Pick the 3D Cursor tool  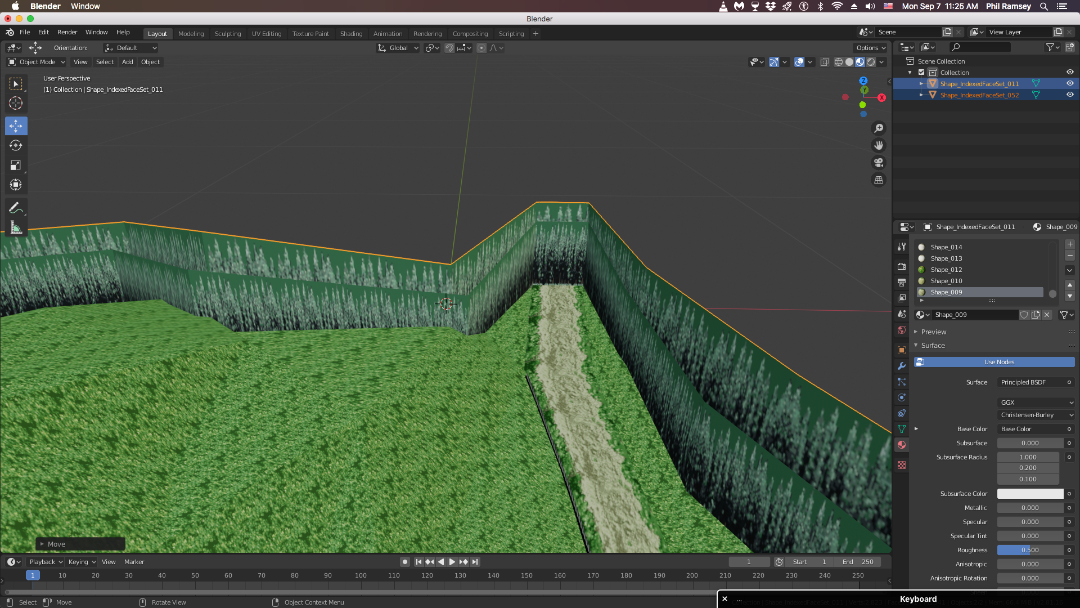[x=16, y=104]
